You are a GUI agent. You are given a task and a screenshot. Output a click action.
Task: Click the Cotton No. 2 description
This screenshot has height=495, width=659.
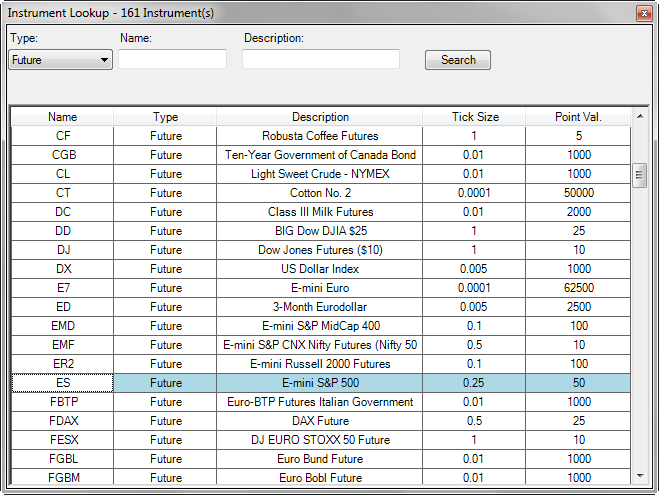[320, 193]
